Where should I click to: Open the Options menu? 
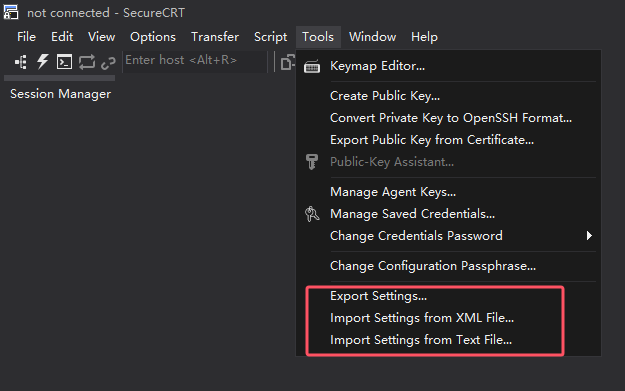click(153, 37)
